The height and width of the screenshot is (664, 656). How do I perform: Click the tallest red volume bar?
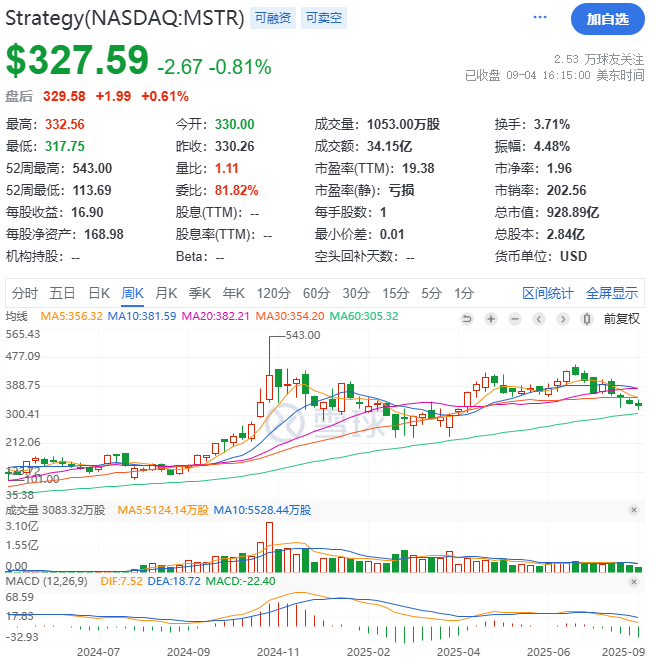coord(269,547)
